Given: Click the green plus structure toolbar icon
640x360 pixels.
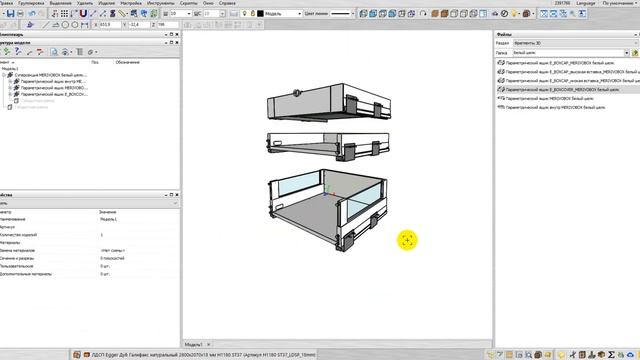Looking at the screenshot, I should (7, 52).
